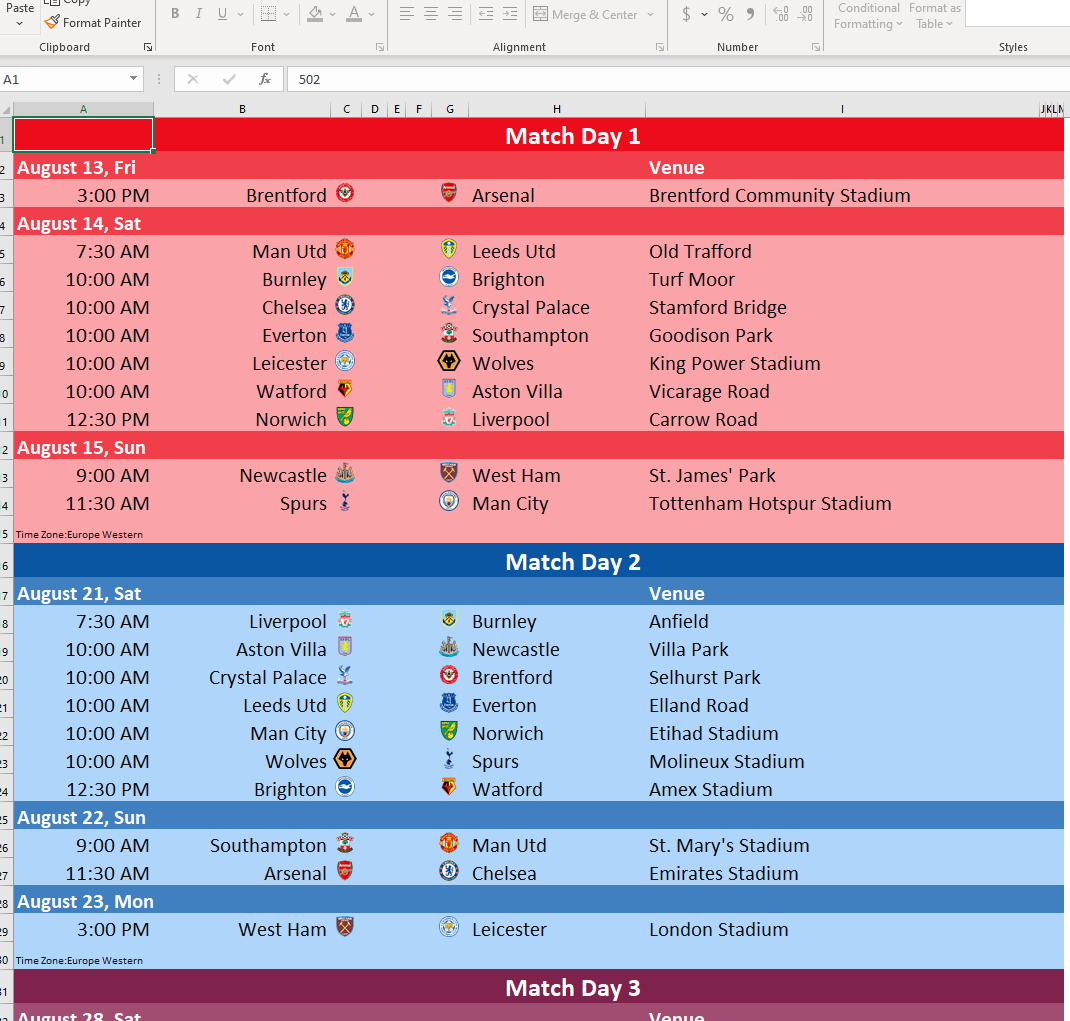Image resolution: width=1070 pixels, height=1021 pixels.
Task: Apply the Fill Color bucket
Action: (x=315, y=14)
